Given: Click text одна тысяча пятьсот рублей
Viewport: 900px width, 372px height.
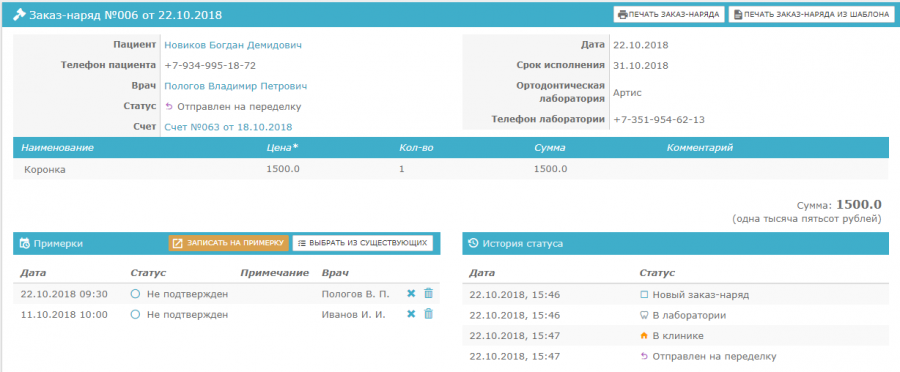Looking at the screenshot, I should (x=806, y=219).
